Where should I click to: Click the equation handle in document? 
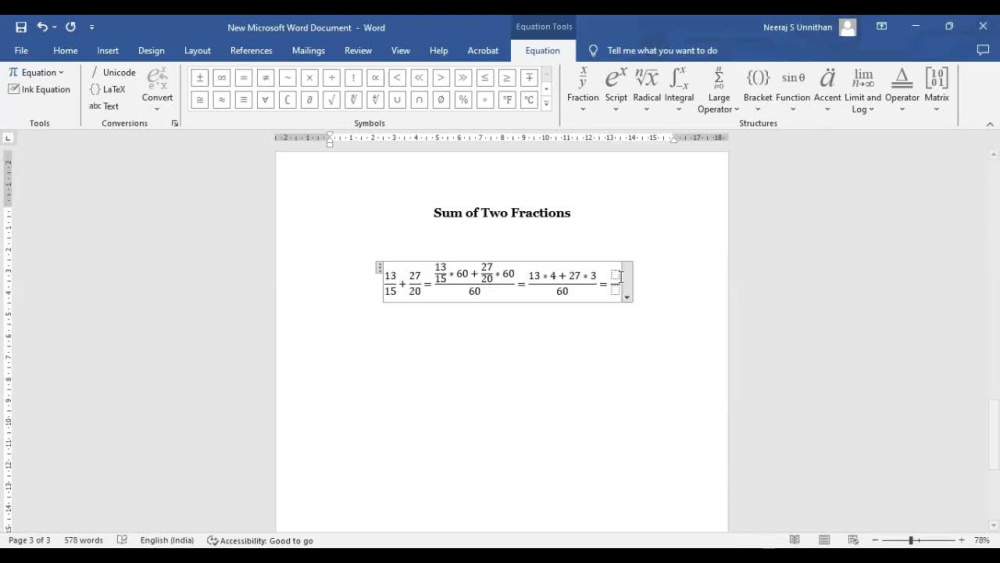[379, 268]
